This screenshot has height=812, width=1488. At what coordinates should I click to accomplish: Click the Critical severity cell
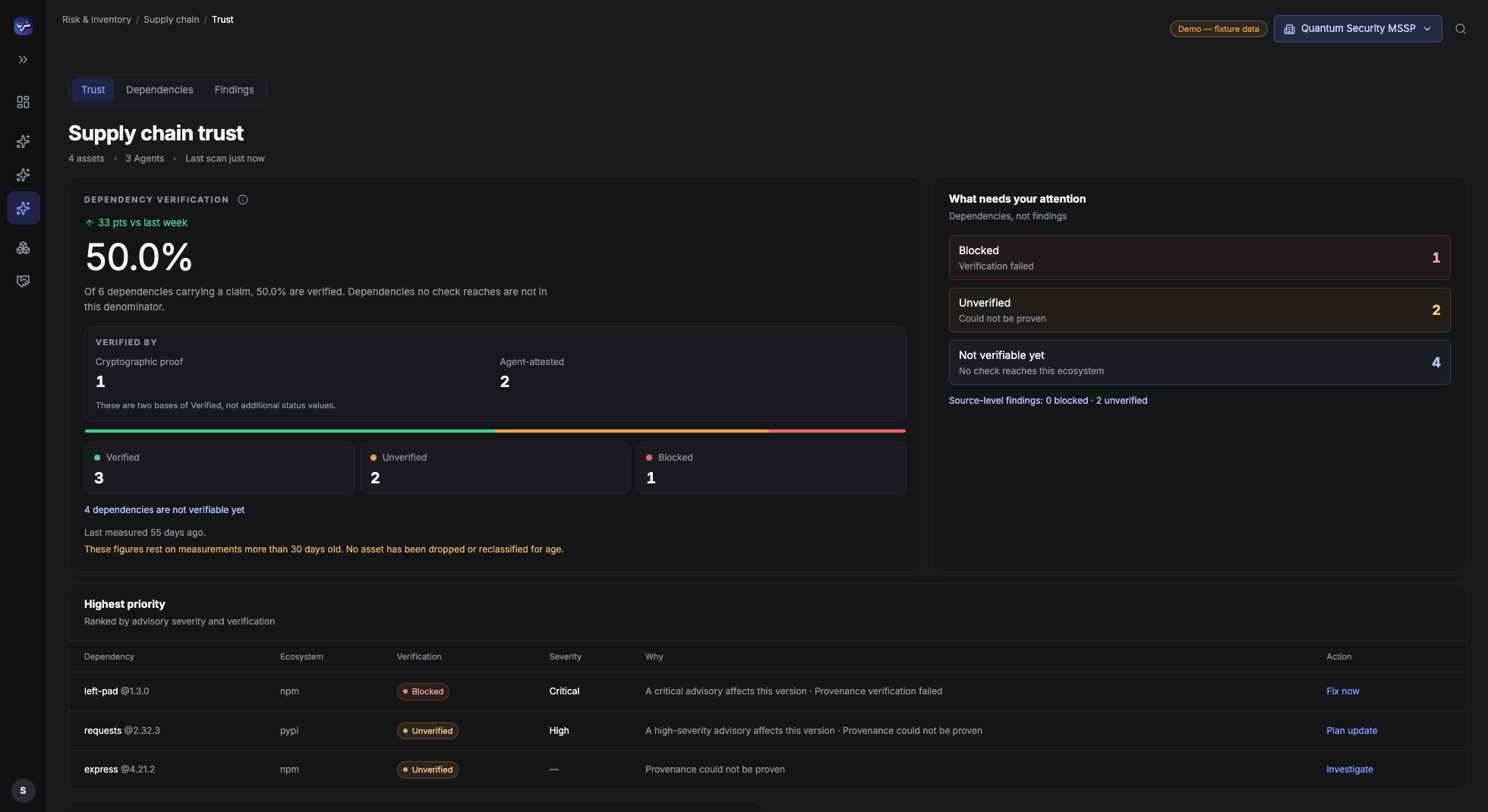pos(564,691)
